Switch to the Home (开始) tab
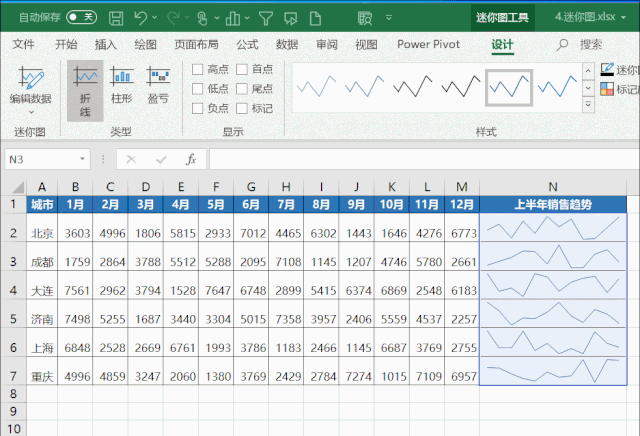 point(66,44)
